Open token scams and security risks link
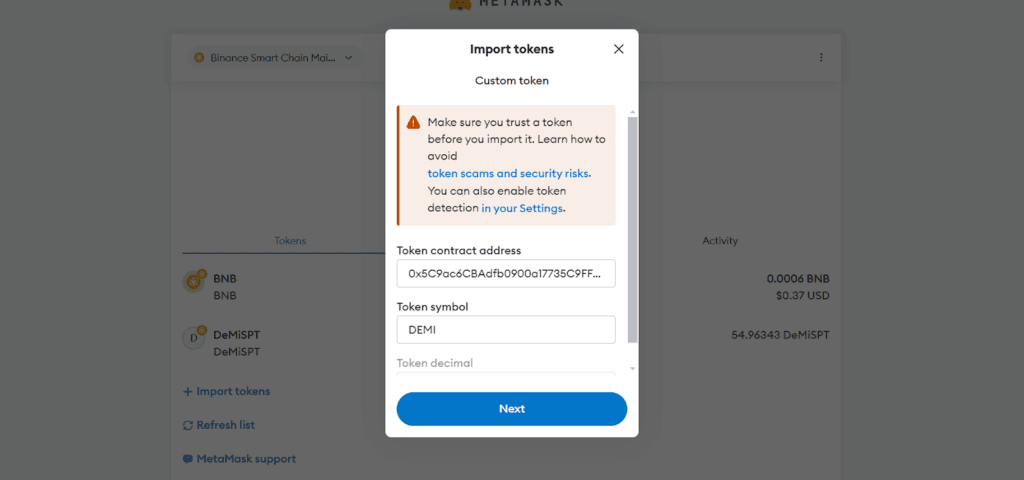 pyautogui.click(x=508, y=174)
